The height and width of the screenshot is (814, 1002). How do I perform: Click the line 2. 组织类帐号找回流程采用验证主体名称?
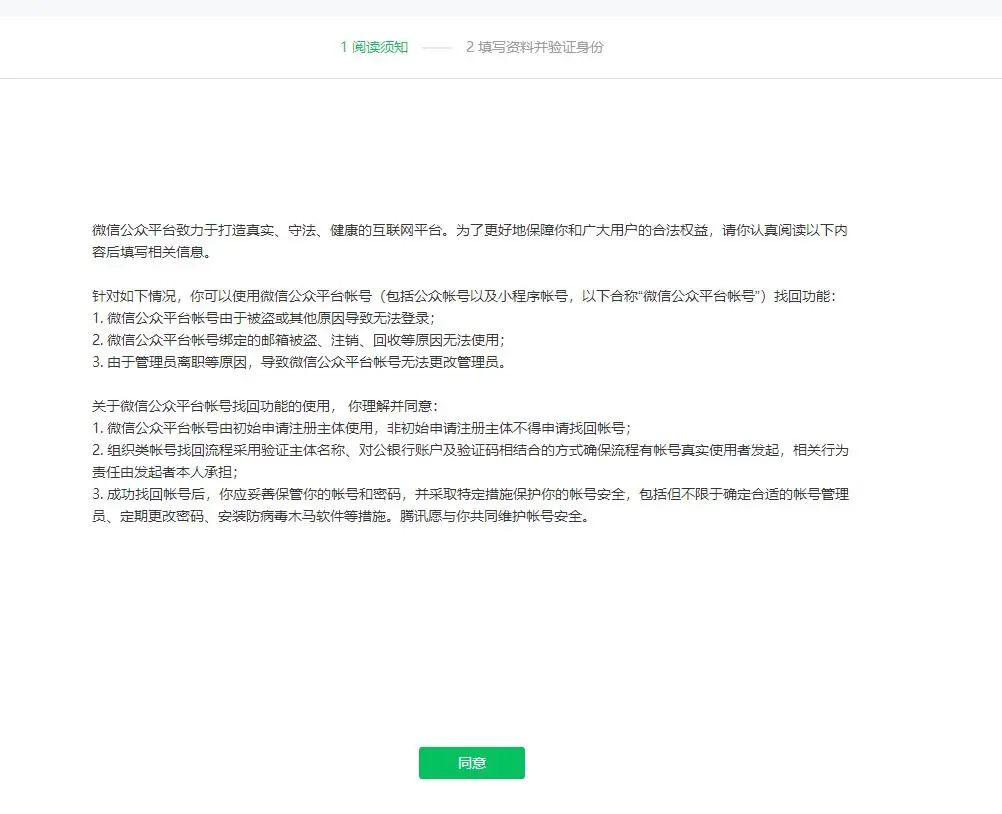tap(470, 450)
